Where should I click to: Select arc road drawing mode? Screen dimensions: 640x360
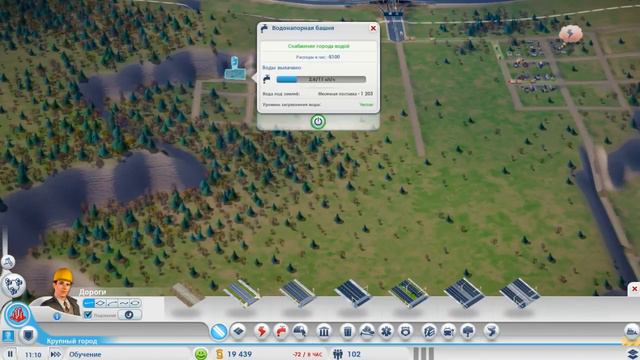point(112,303)
